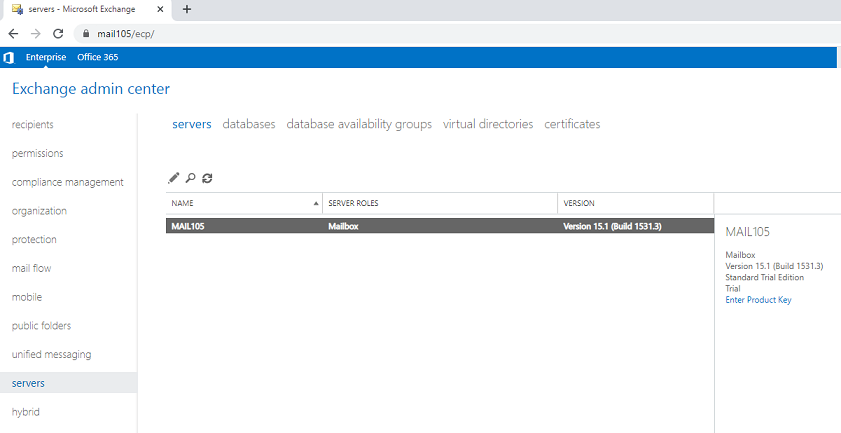The image size is (841, 433).
Task: Click SERVER ROLES column header
Action: point(440,203)
